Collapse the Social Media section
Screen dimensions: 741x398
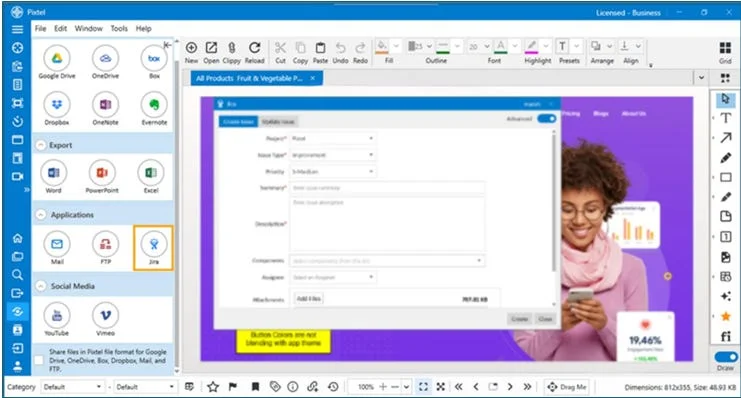point(41,286)
